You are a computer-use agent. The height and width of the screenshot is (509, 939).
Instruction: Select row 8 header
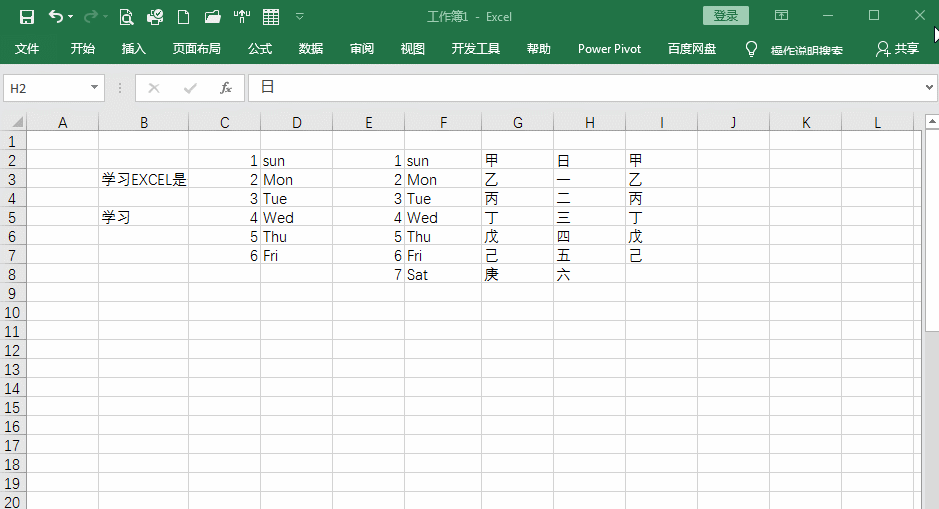tap(13, 275)
